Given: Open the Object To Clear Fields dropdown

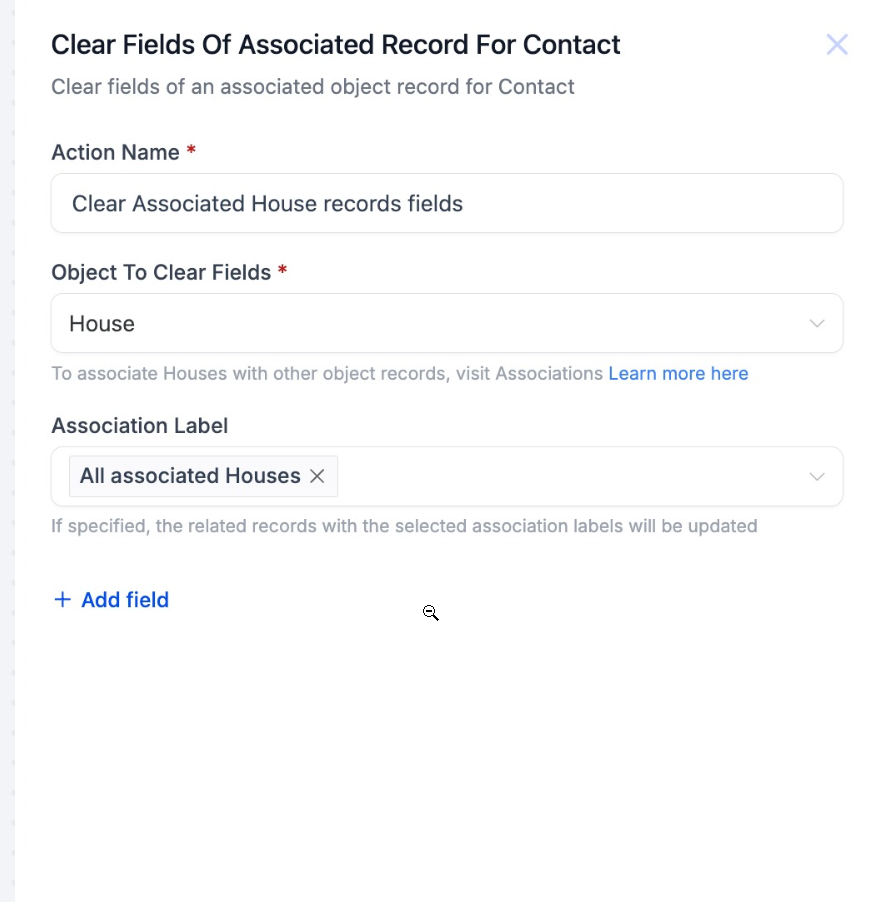Looking at the screenshot, I should pyautogui.click(x=446, y=324).
